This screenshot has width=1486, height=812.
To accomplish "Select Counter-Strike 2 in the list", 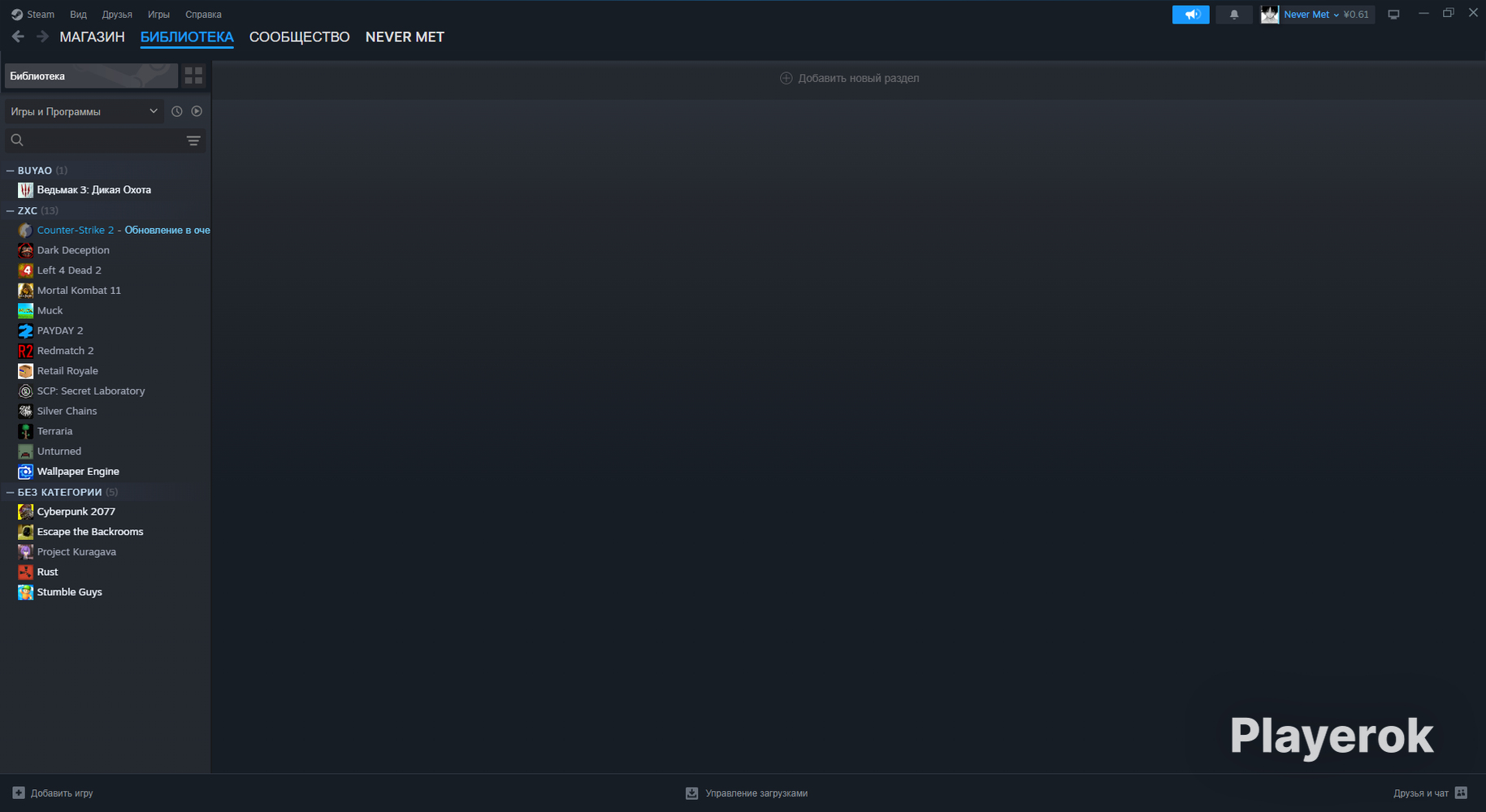I will click(x=76, y=230).
